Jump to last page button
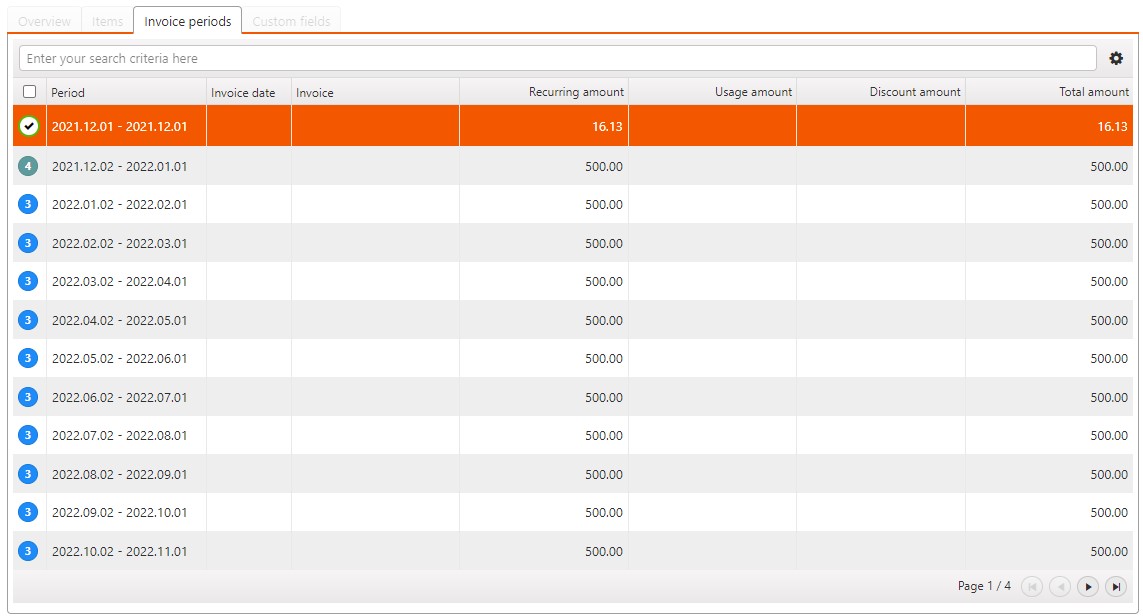The width and height of the screenshot is (1143, 616). pyautogui.click(x=1116, y=587)
